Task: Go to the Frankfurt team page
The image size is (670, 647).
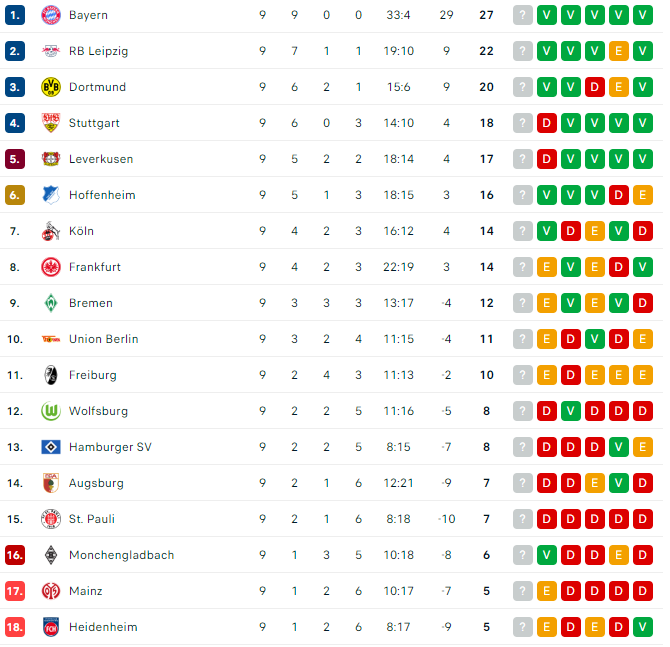Action: (x=95, y=267)
